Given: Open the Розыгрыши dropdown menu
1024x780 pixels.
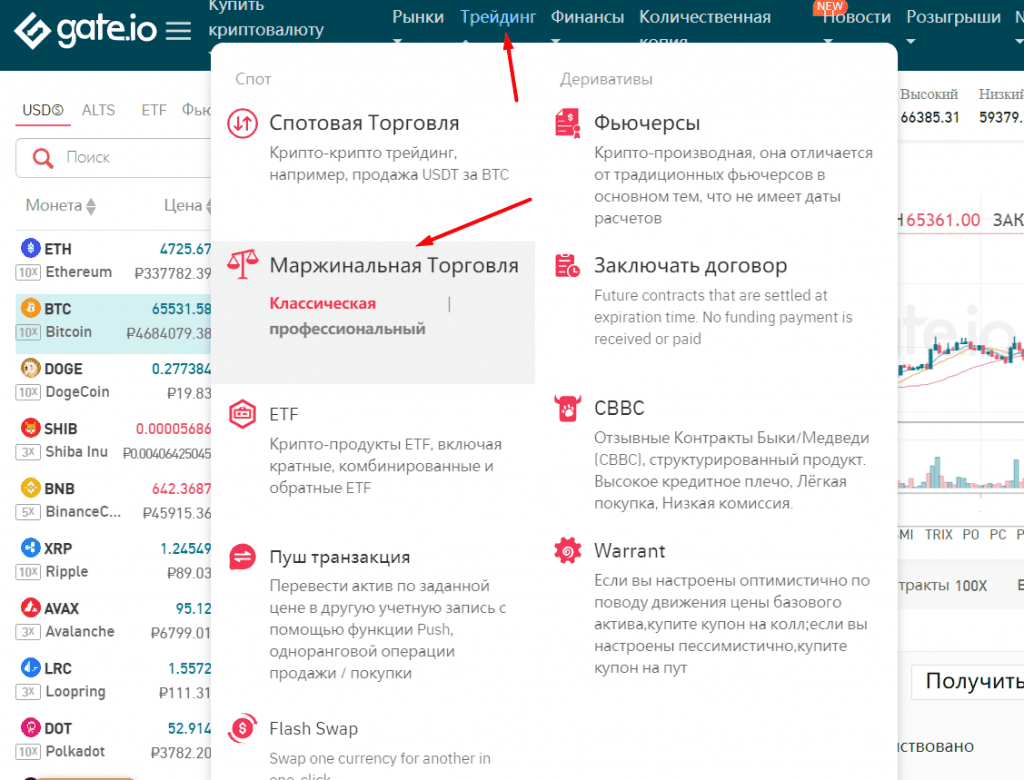Looking at the screenshot, I should click(953, 18).
